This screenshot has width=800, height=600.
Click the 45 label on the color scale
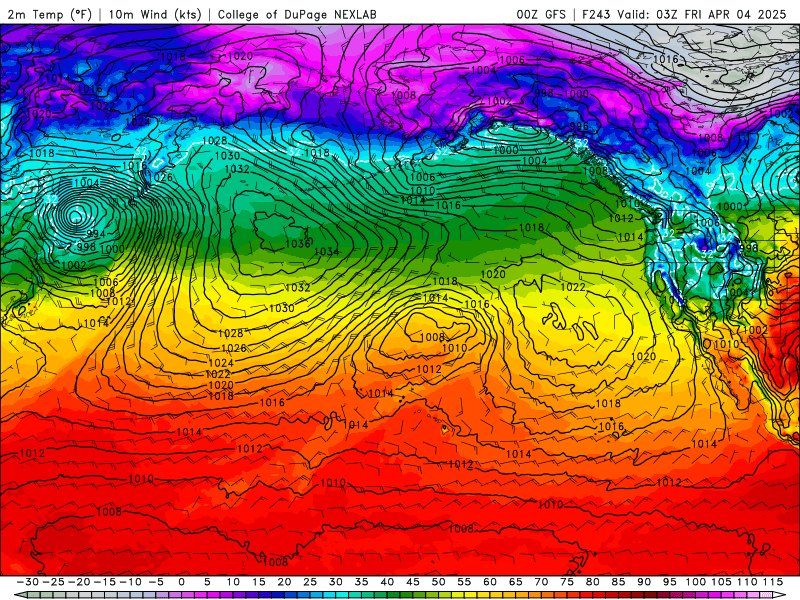(x=413, y=582)
